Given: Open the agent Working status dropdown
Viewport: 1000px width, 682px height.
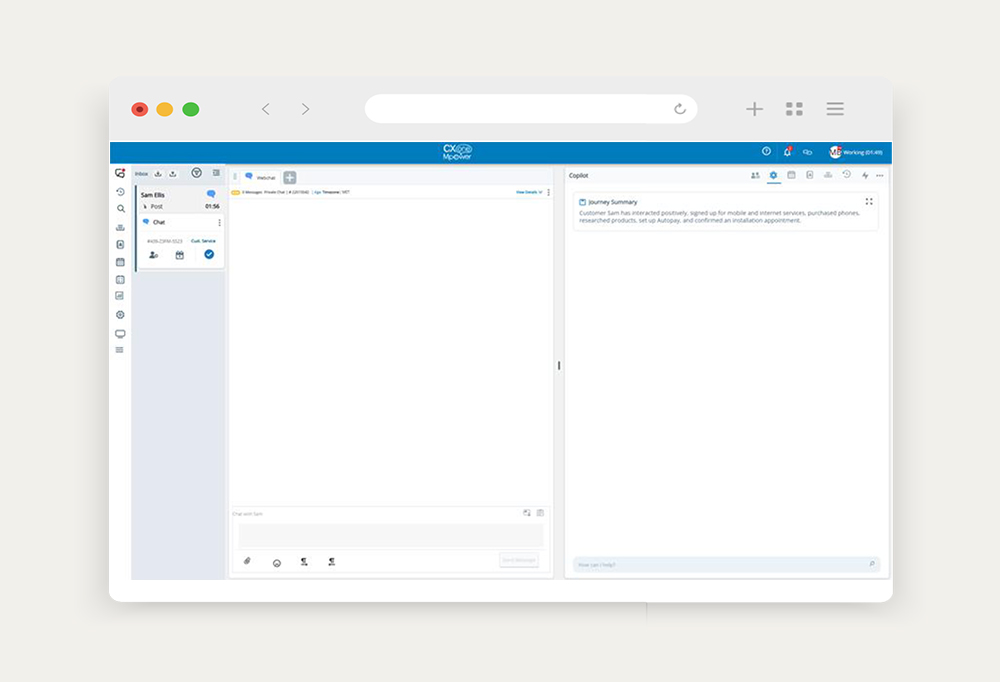Looking at the screenshot, I should pyautogui.click(x=860, y=152).
